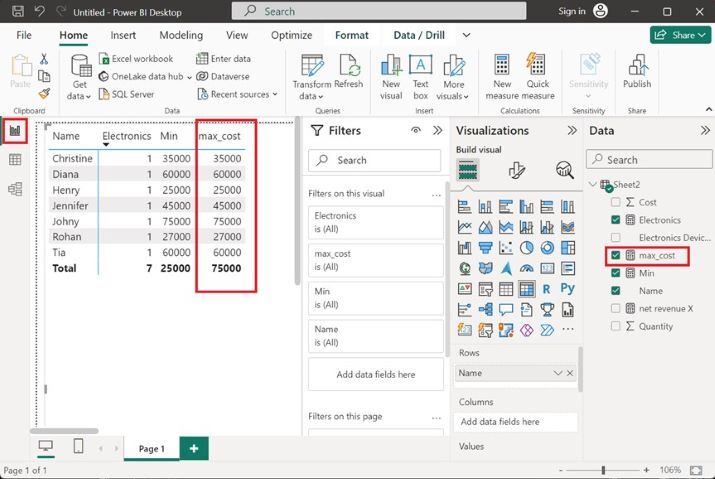Select the Pie chart visualization
Image resolution: width=715 pixels, height=479 pixels.
click(527, 247)
